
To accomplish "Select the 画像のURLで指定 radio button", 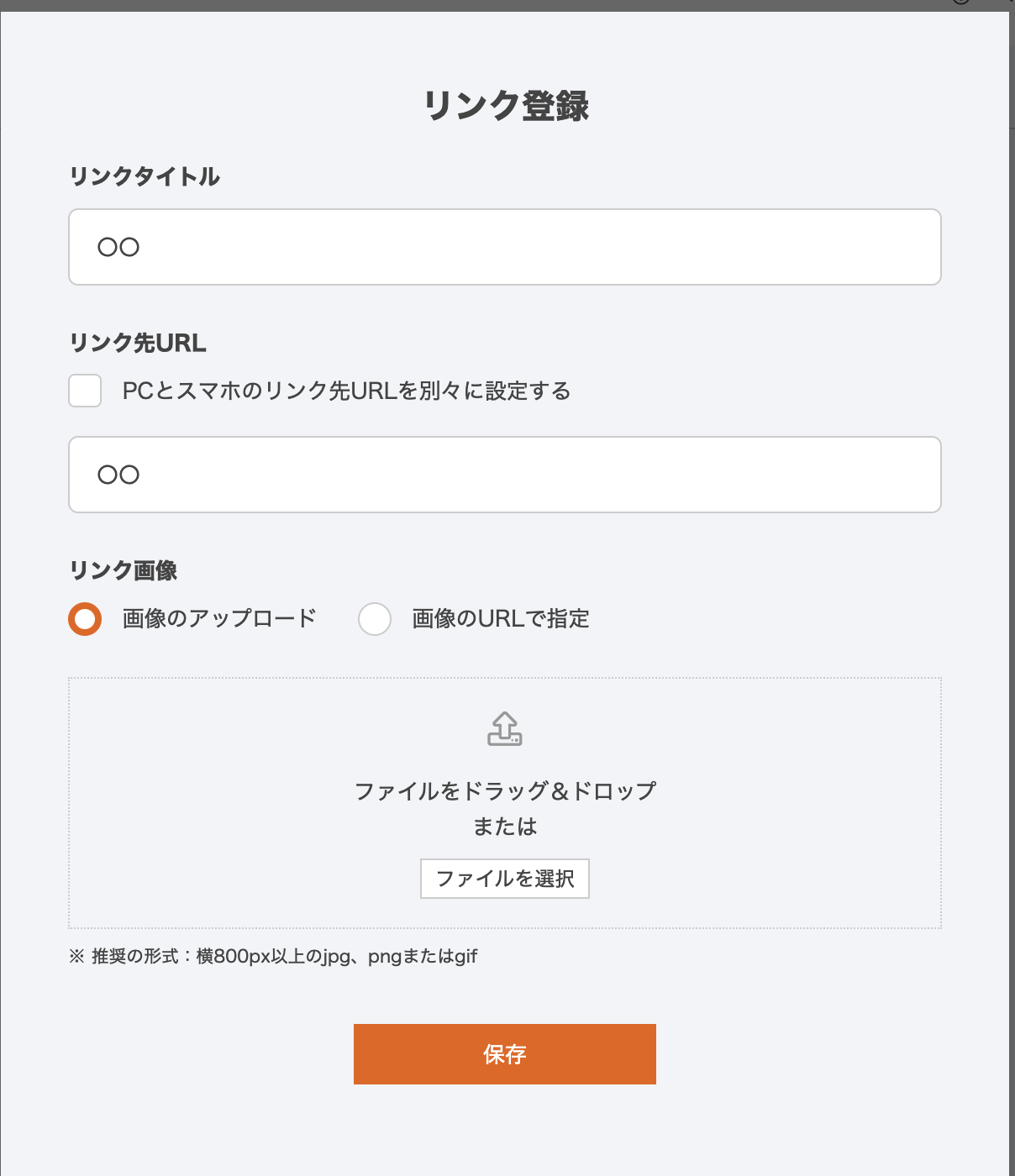I will (375, 619).
